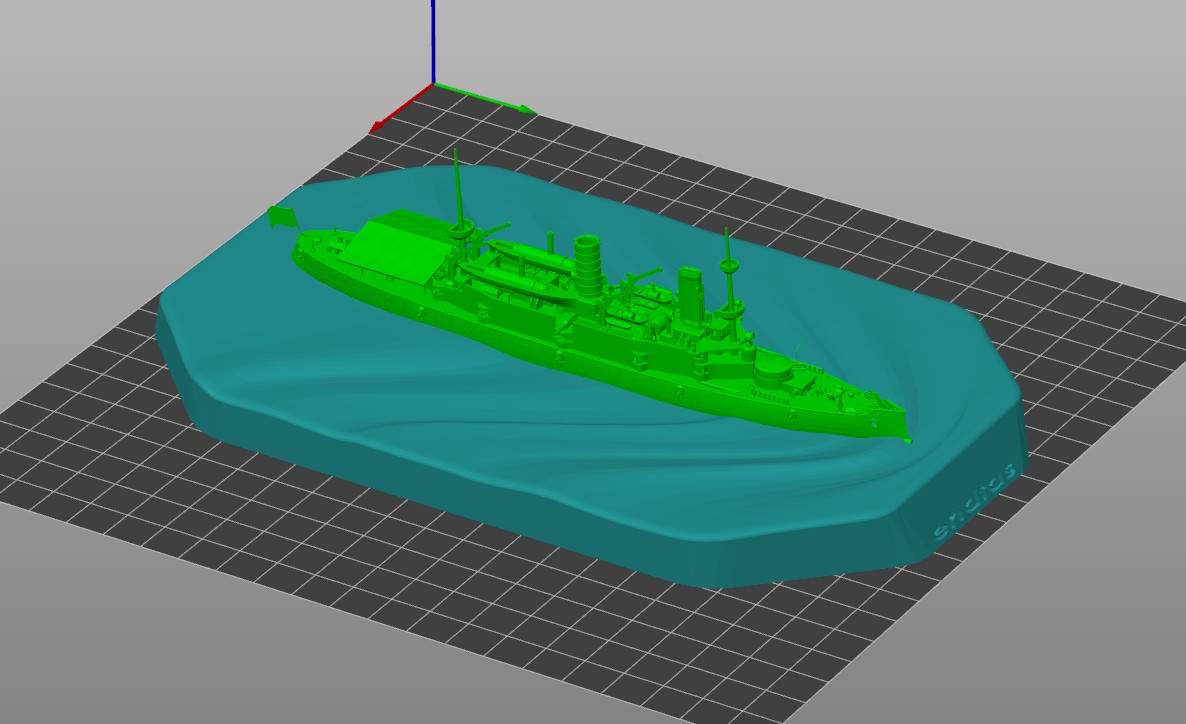
Task: Click the flag at the ship's stern
Action: coord(279,216)
